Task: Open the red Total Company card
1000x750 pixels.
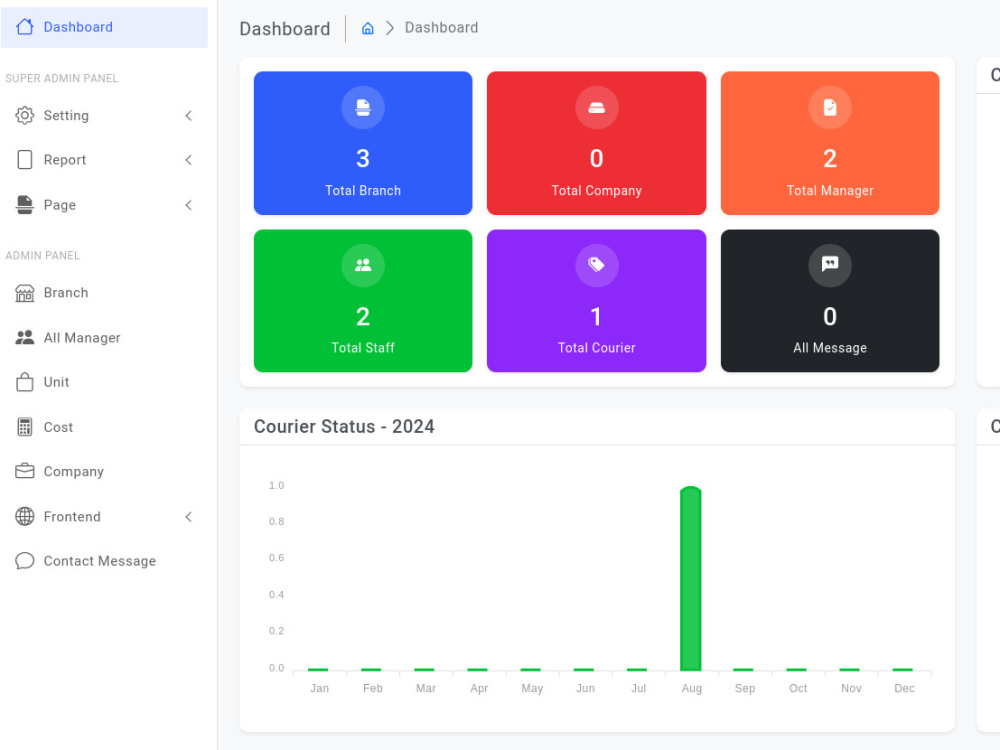Action: (x=596, y=143)
